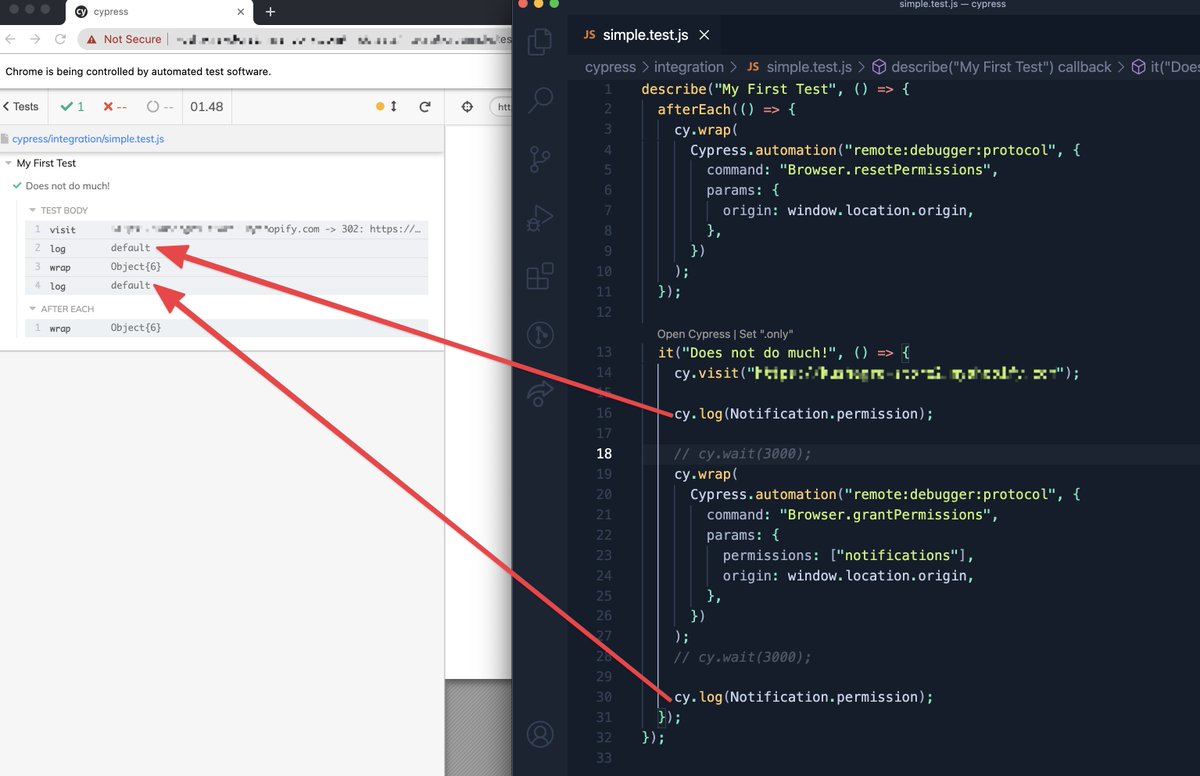
Task: Open the Cypress selector playground
Action: click(466, 106)
